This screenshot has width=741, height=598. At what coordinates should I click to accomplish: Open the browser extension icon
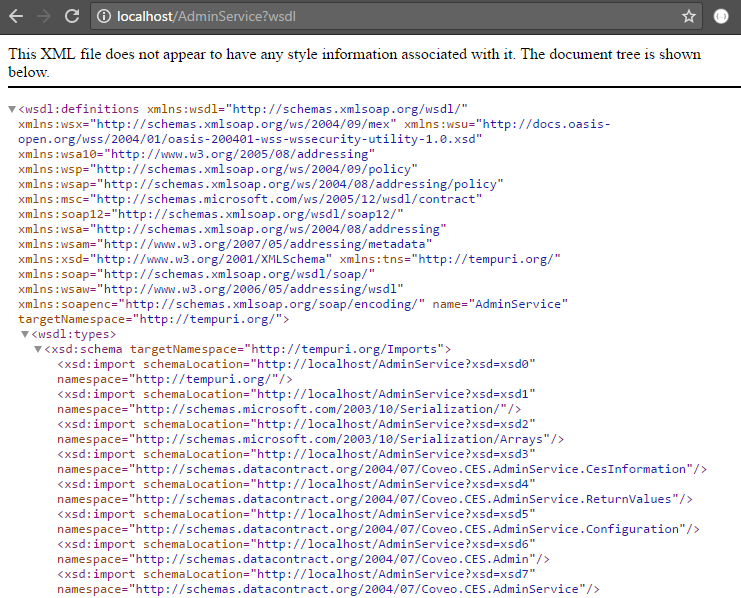coord(721,17)
